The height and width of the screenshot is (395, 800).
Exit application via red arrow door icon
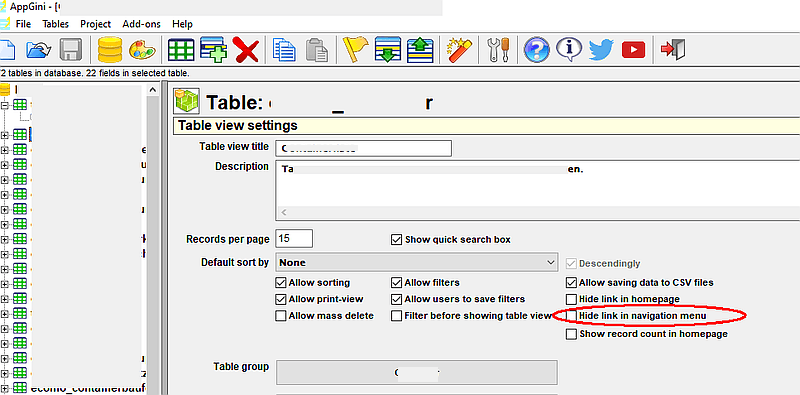coord(672,50)
